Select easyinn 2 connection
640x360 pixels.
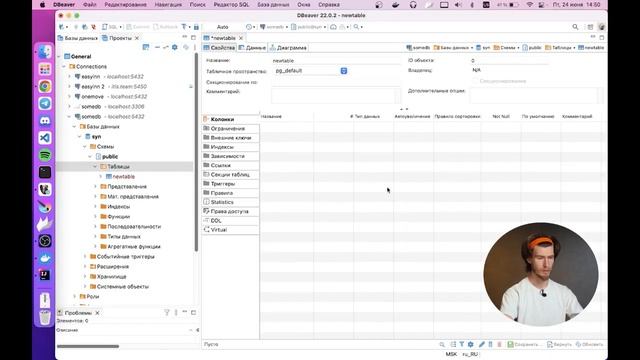[111, 87]
